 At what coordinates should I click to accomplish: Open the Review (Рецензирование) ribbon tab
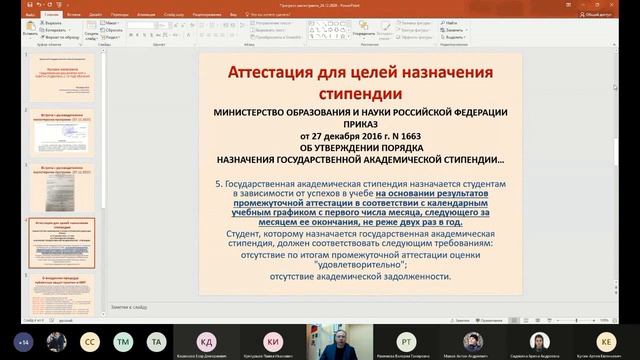(x=207, y=15)
